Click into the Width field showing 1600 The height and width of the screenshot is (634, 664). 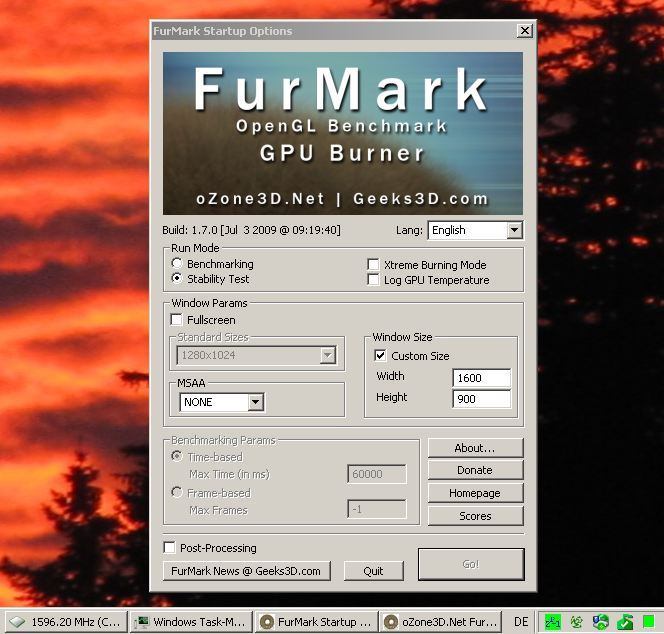coord(481,378)
